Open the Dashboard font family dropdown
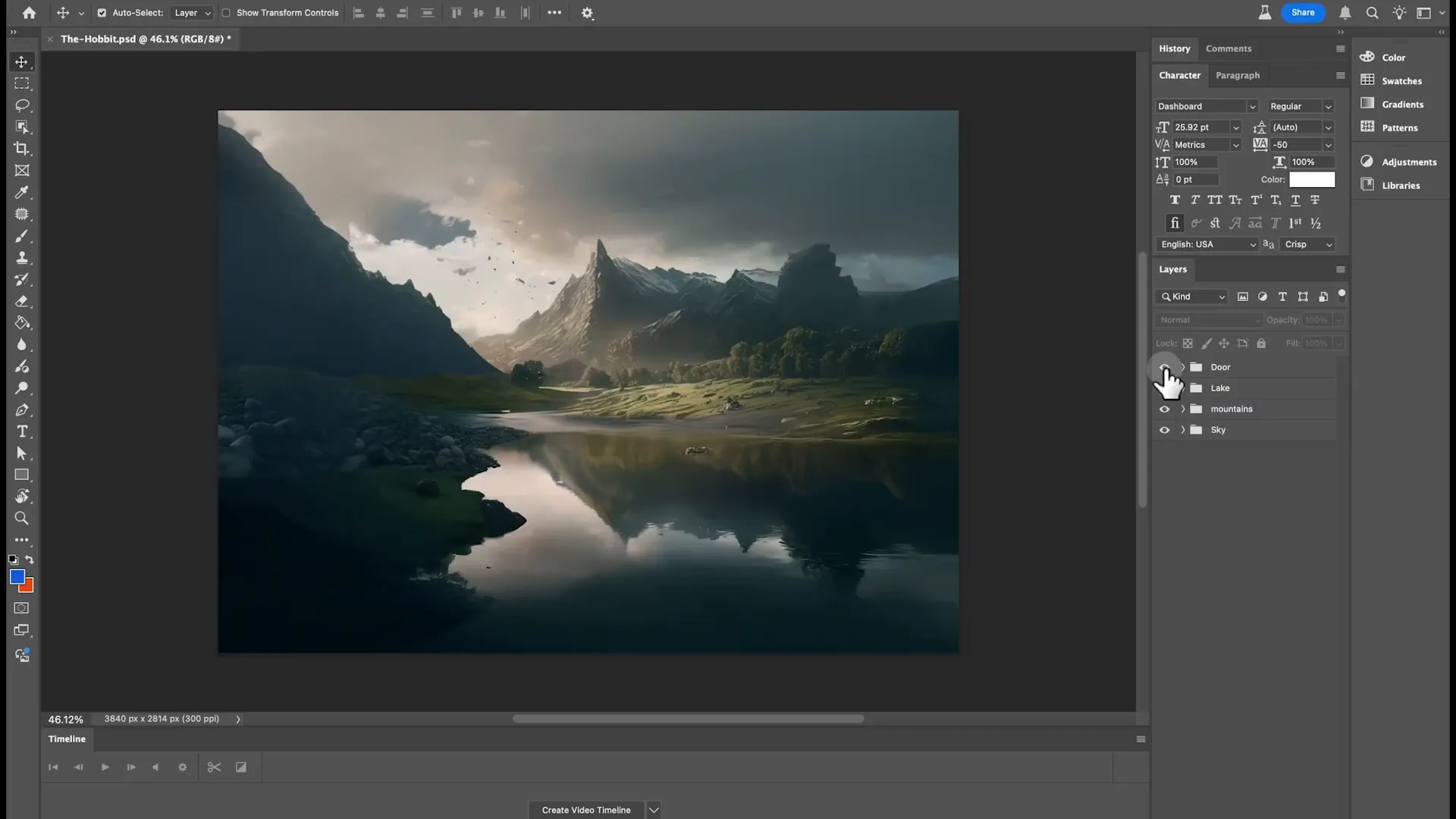Screen dimensions: 1456x819 coord(1207,106)
